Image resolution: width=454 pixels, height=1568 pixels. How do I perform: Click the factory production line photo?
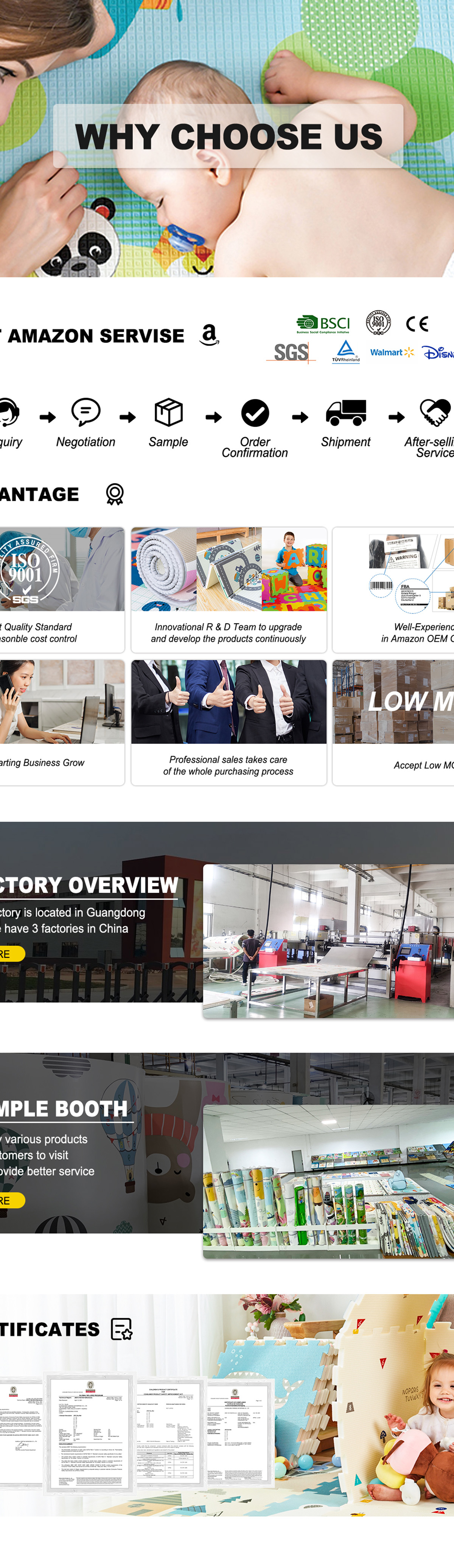(329, 941)
